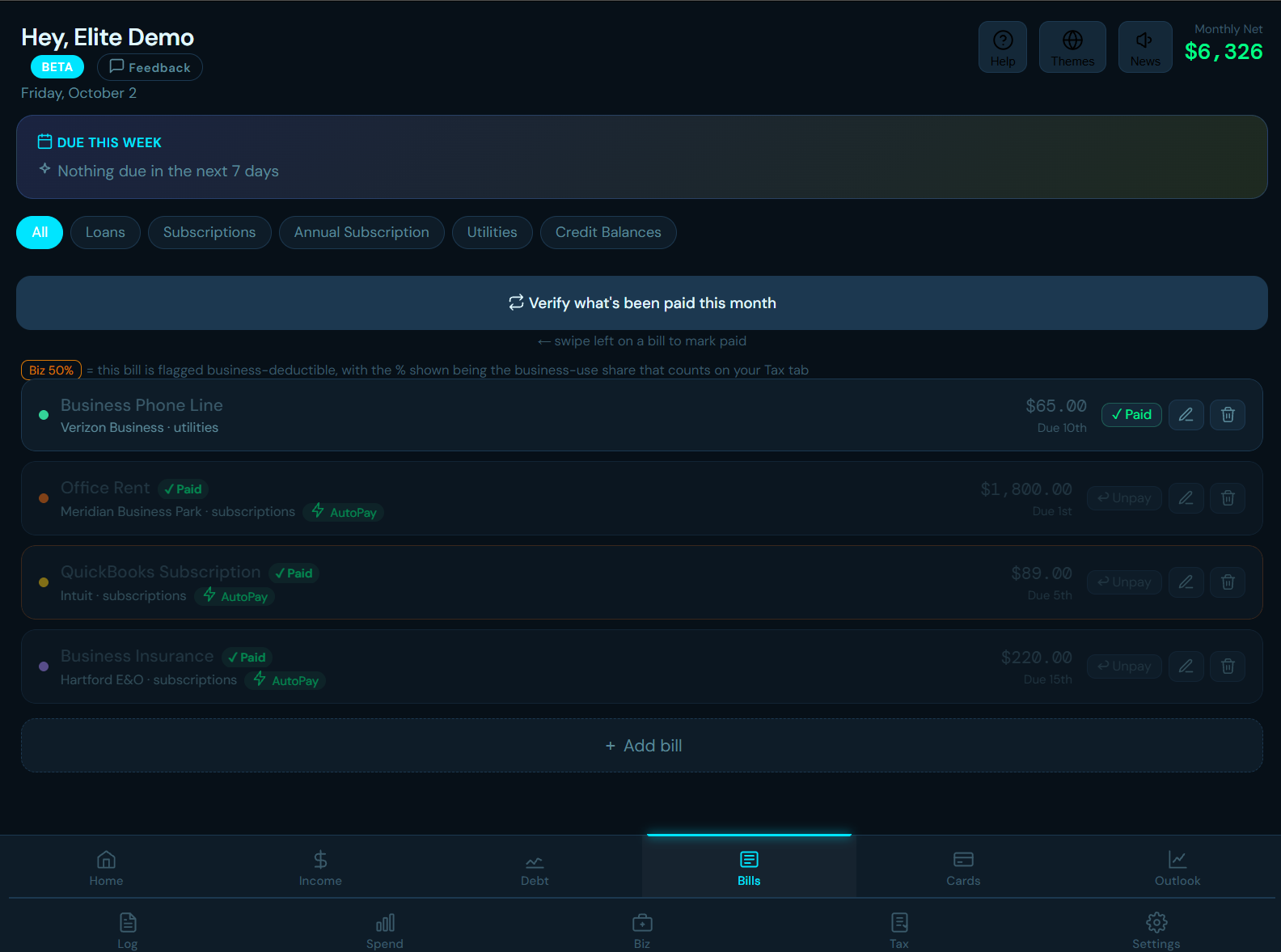Open the Debt tab

point(535,868)
